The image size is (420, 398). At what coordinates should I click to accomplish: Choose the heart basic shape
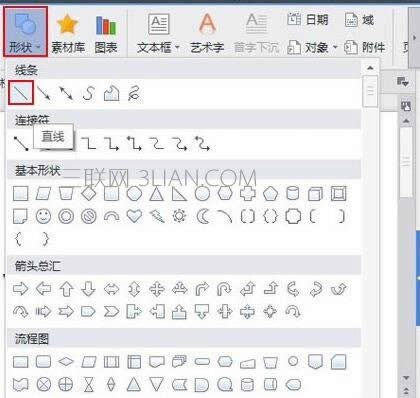134,216
